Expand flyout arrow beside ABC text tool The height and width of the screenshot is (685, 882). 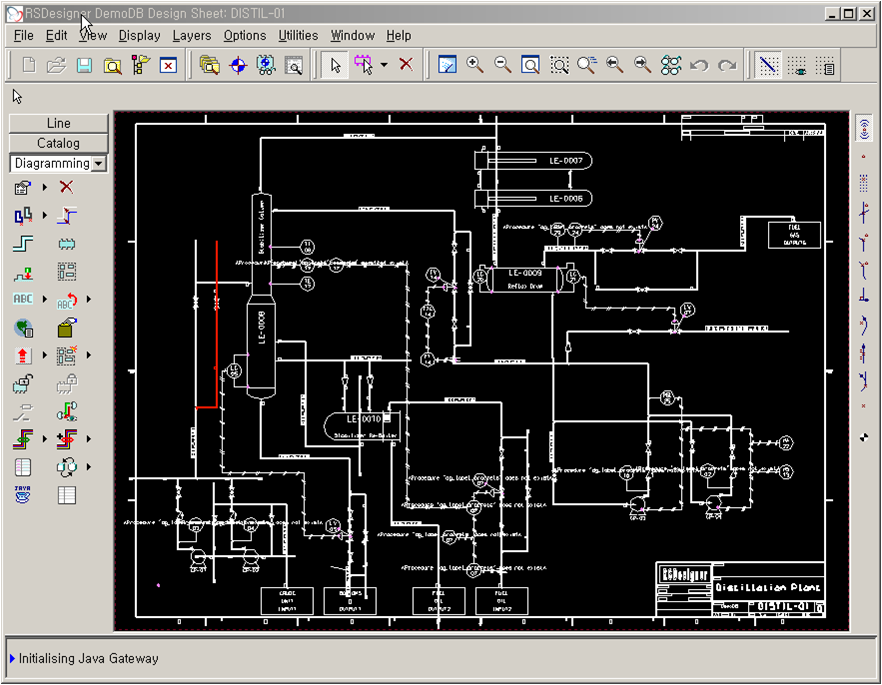click(44, 299)
